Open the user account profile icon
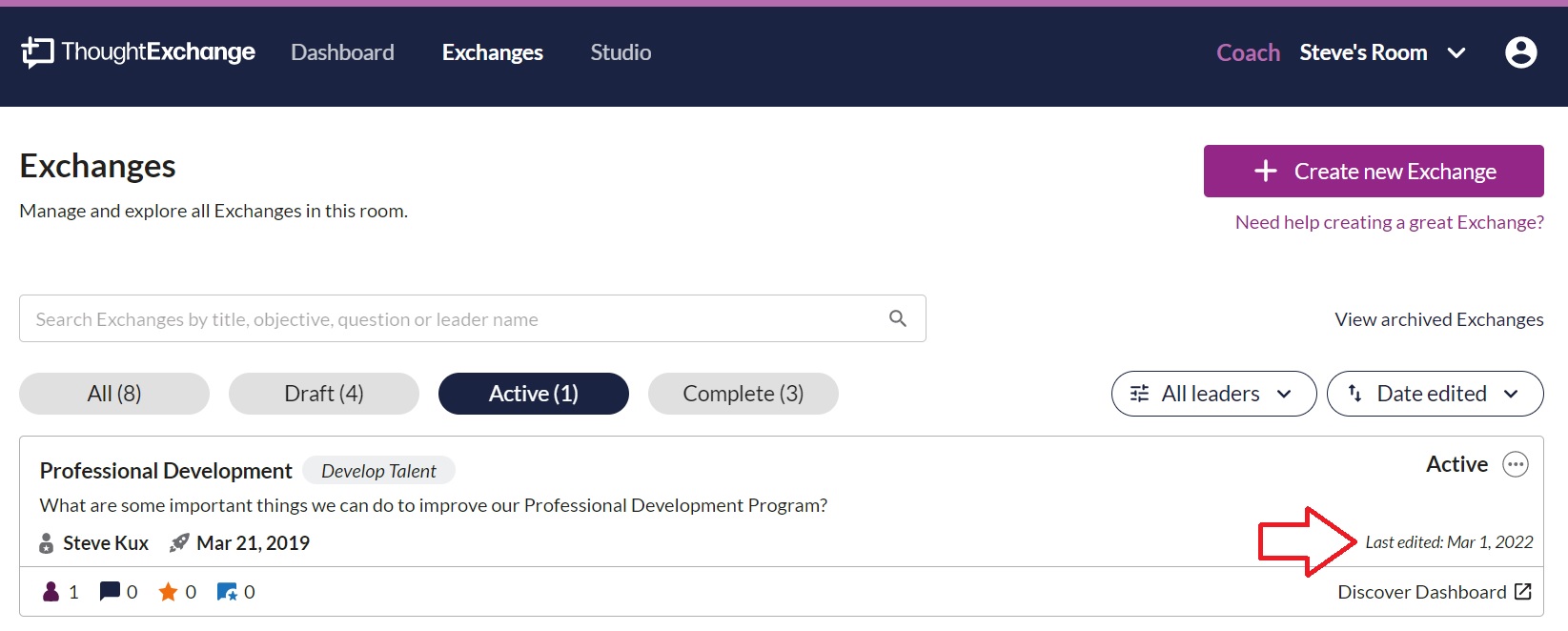Screen dimensions: 1568x631 tap(1520, 52)
